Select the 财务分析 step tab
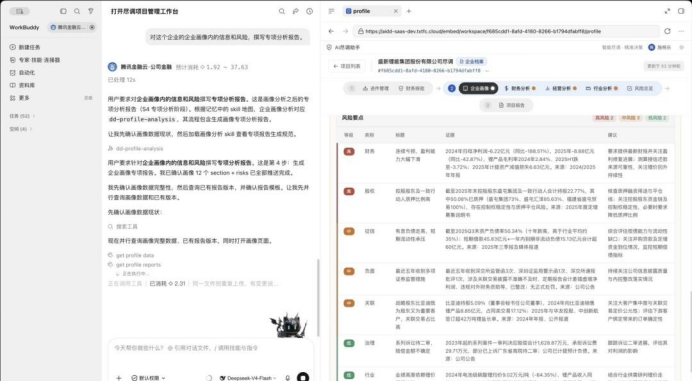693x381 pixels. pyautogui.click(x=520, y=88)
